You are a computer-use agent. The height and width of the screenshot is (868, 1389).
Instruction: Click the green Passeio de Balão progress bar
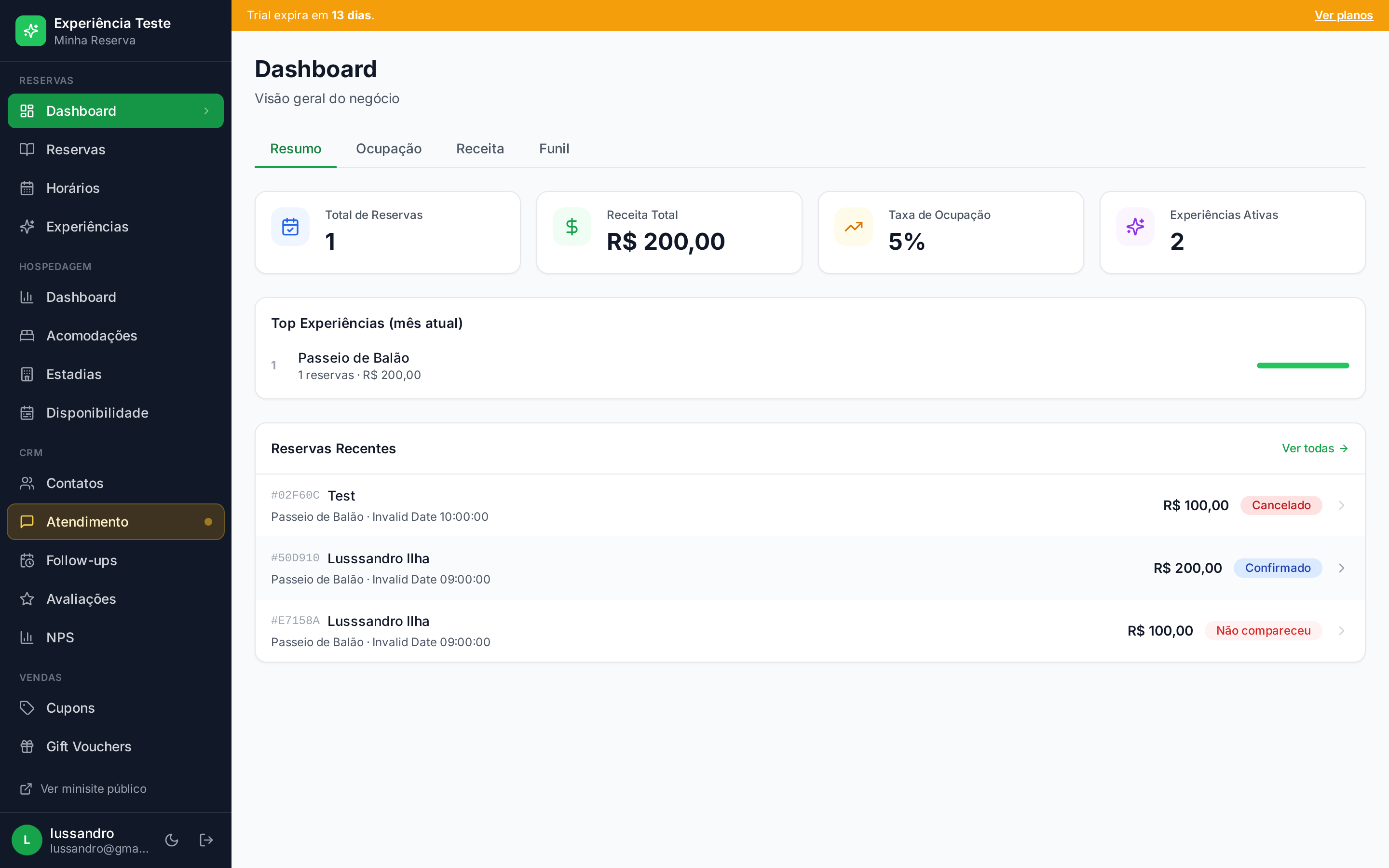click(x=1303, y=365)
